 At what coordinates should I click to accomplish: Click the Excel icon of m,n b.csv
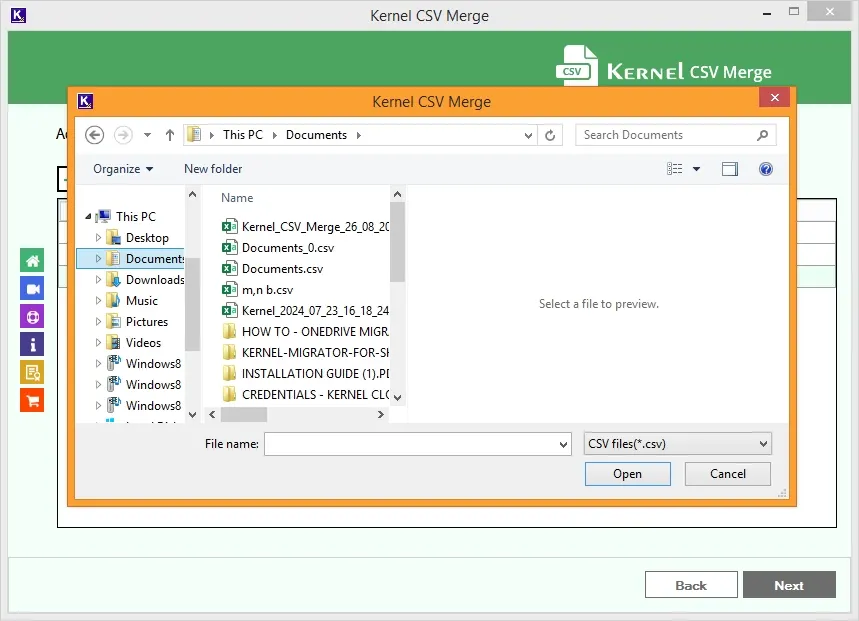[x=230, y=290]
